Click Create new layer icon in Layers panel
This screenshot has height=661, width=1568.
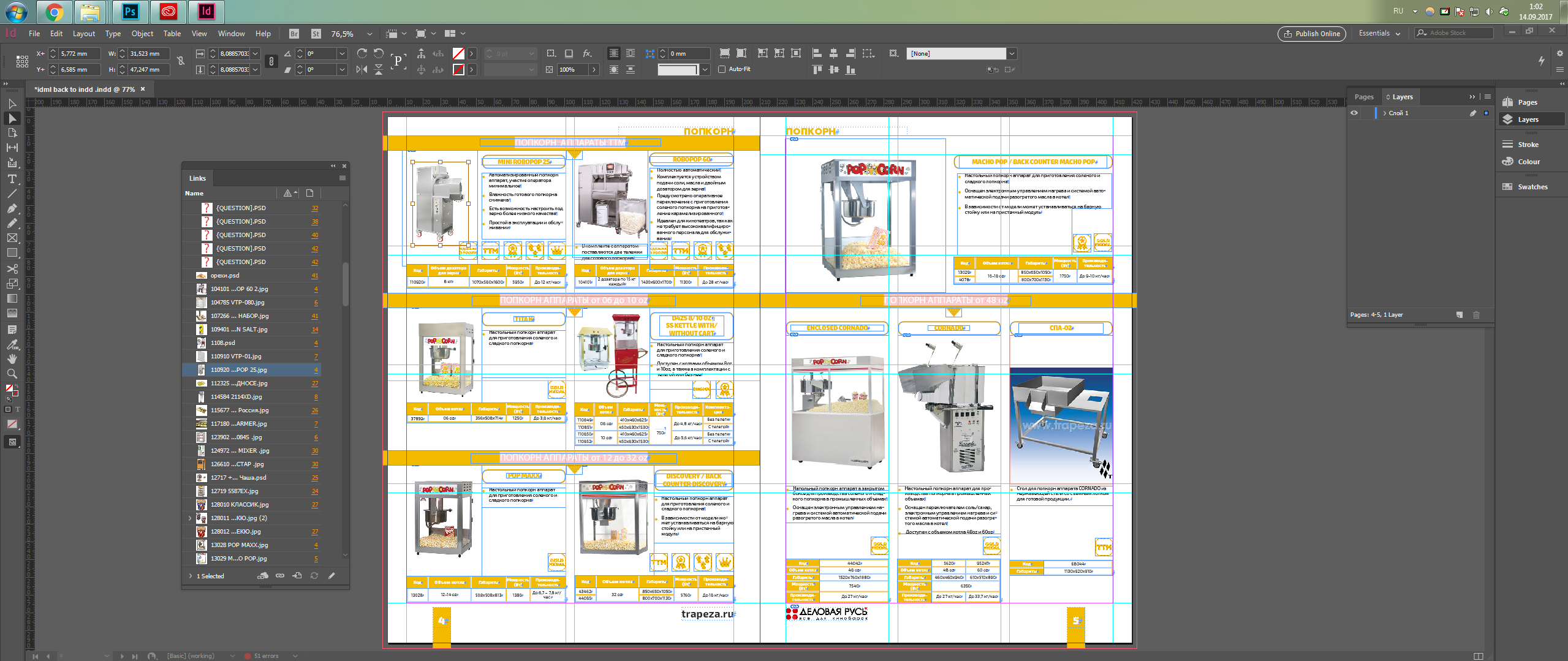point(1460,315)
